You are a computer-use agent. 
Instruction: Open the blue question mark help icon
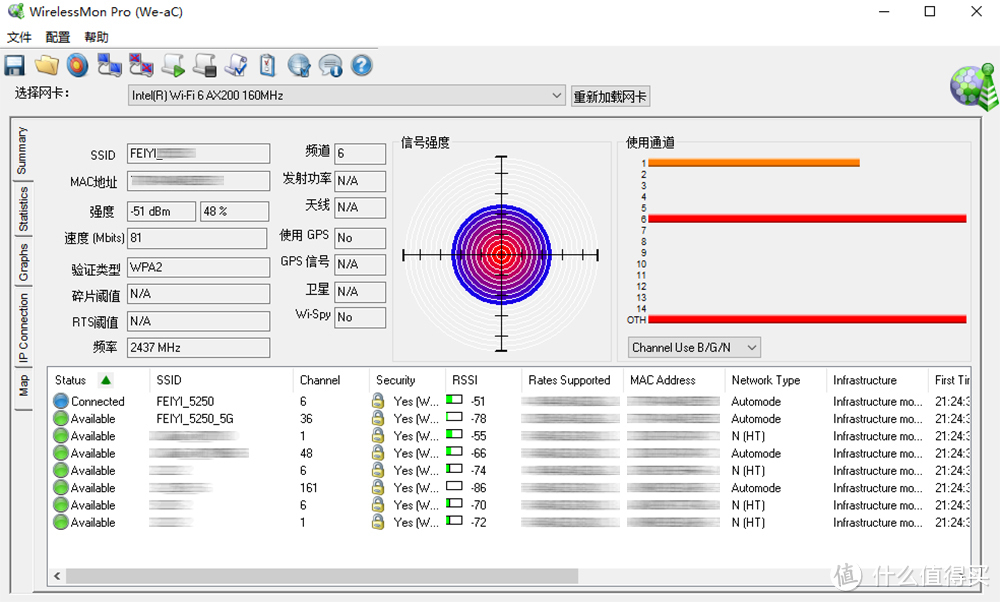361,66
